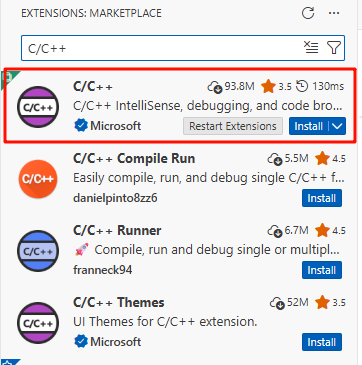Click the star rating icon of C/C++ Runner
This screenshot has height=365, width=362.
(x=322, y=231)
